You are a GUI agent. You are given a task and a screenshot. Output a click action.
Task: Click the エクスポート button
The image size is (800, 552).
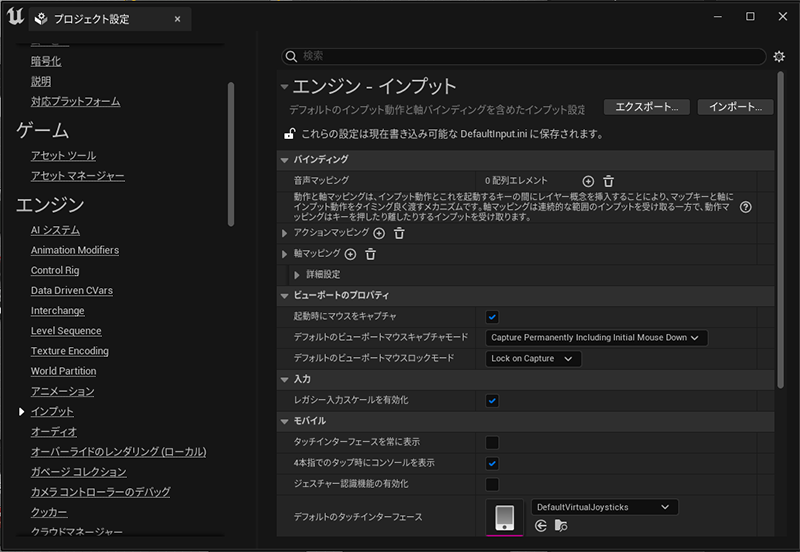[x=646, y=107]
